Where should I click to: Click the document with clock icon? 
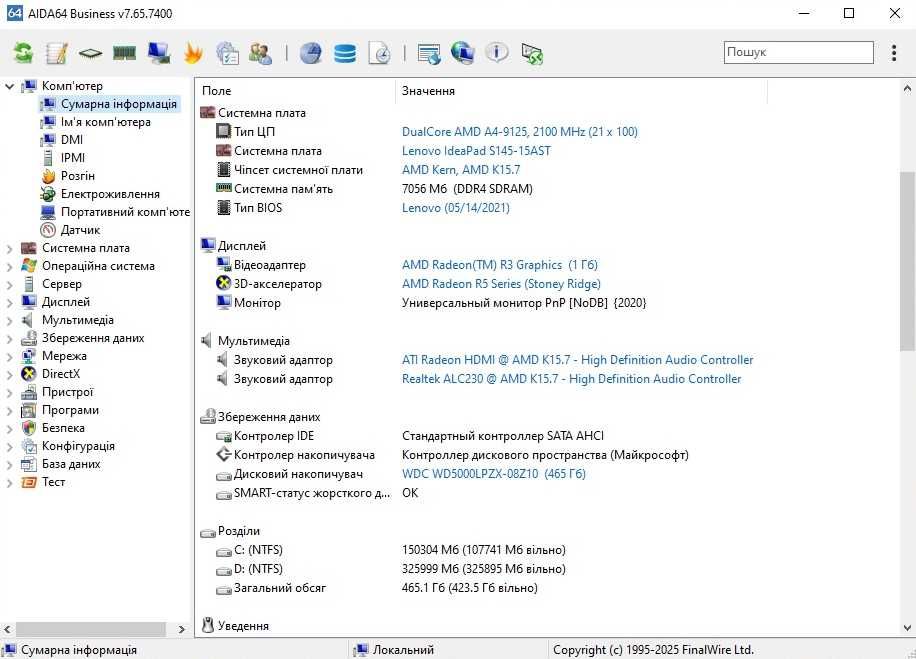[380, 53]
